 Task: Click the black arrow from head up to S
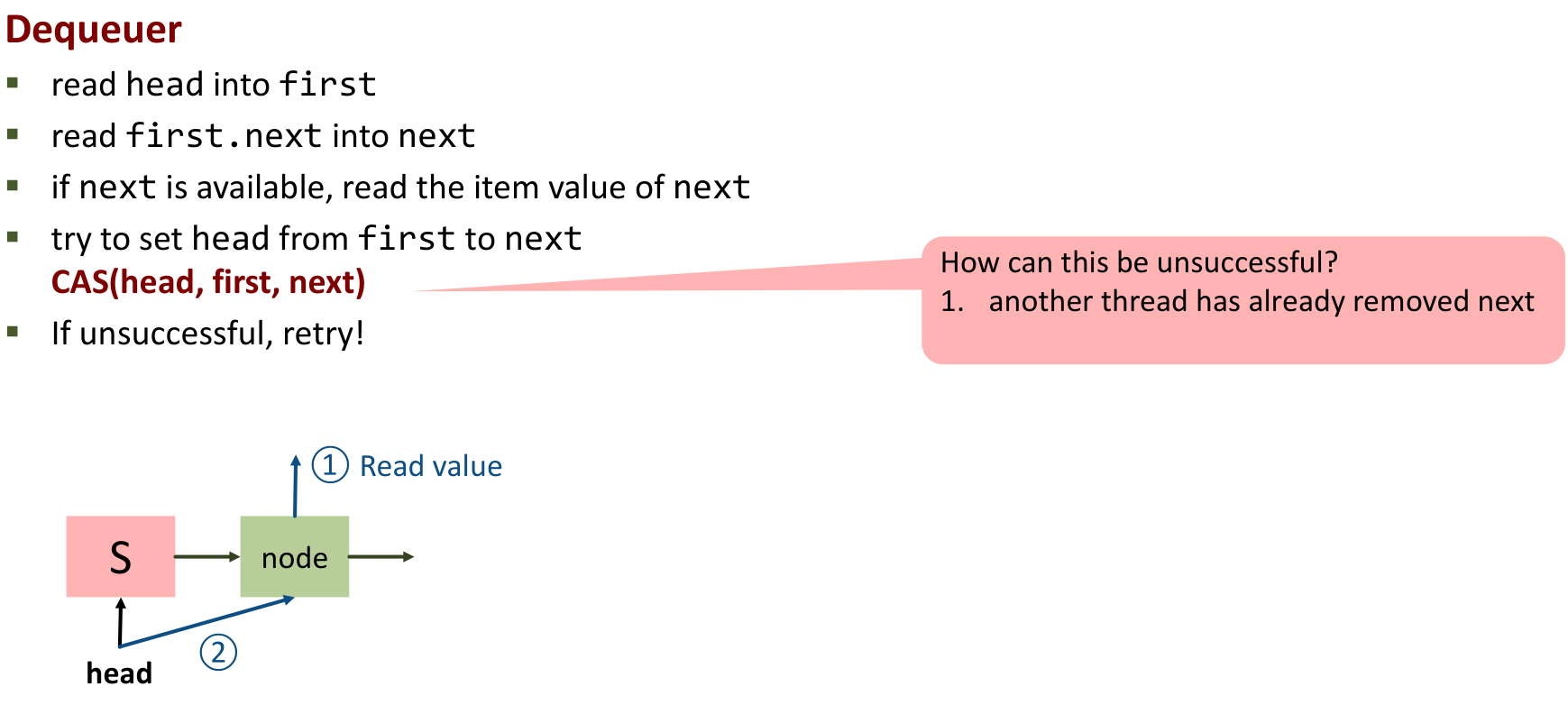click(x=120, y=622)
